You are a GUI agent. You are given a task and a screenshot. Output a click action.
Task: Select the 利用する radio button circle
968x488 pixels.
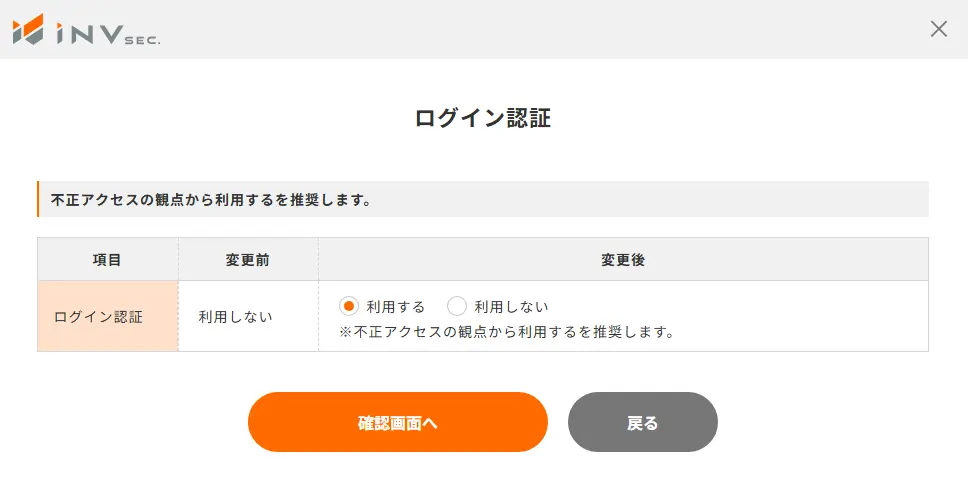[349, 306]
